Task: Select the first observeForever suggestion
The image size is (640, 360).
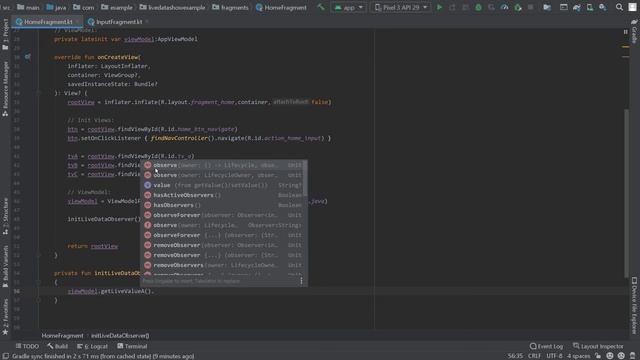Action: pos(223,215)
